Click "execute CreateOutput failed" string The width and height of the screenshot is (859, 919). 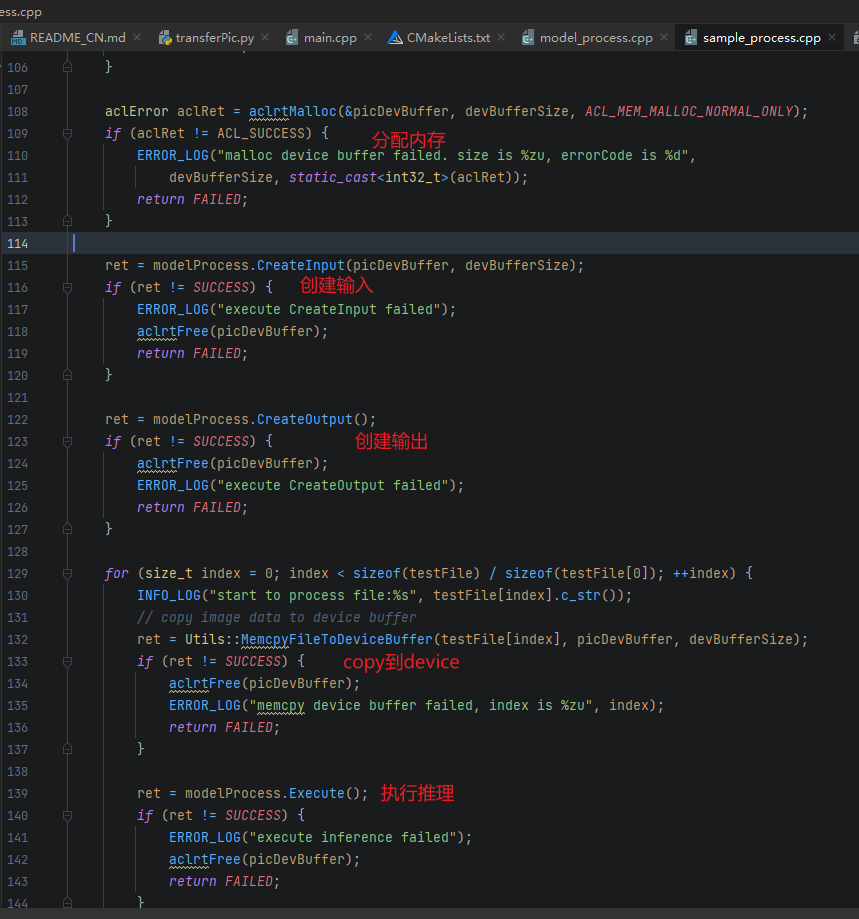click(333, 485)
